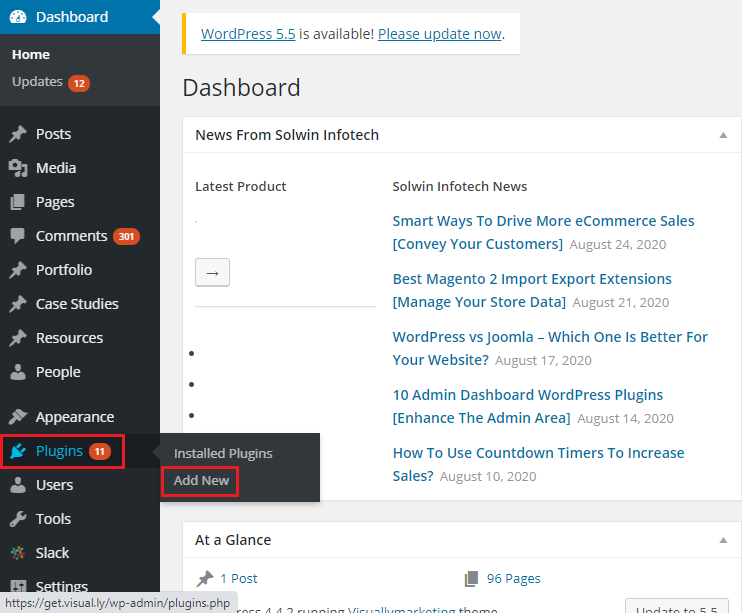This screenshot has width=742, height=615.
Task: Open How To Use Countdown Timers article
Action: click(x=539, y=464)
